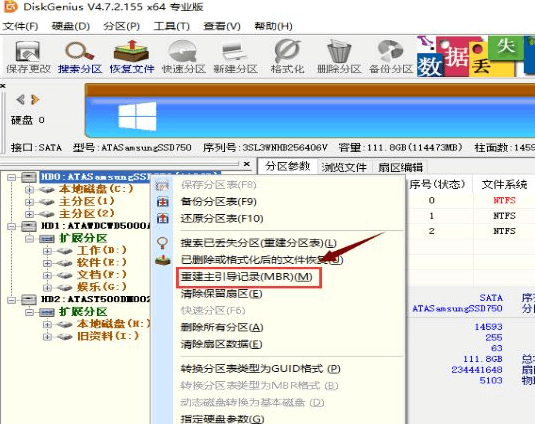Viewport: 535px width, 424px height.
Task: Click New Partition (新建分区) toolbar icon
Action: (235, 57)
